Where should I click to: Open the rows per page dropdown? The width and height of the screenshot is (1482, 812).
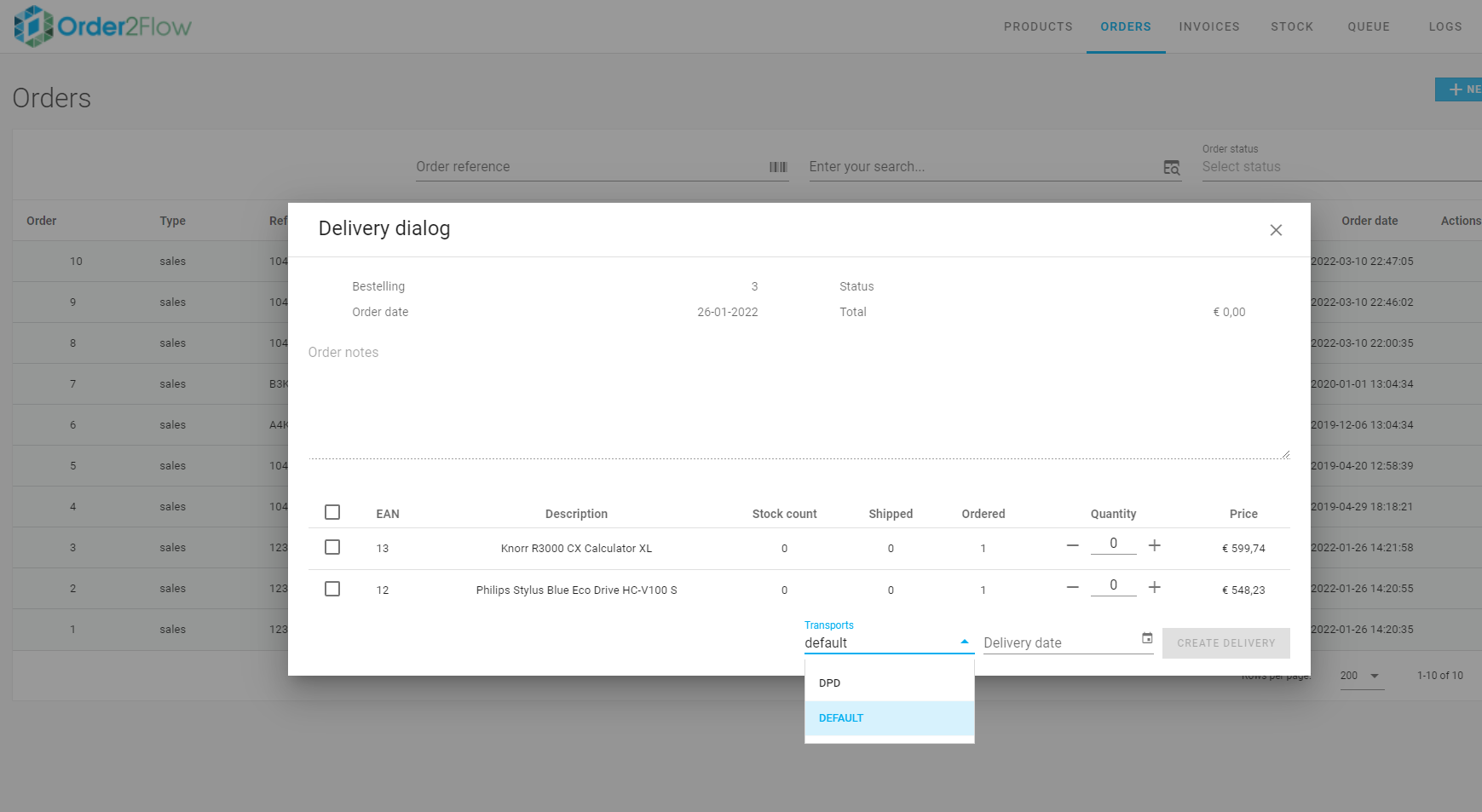click(x=1361, y=676)
